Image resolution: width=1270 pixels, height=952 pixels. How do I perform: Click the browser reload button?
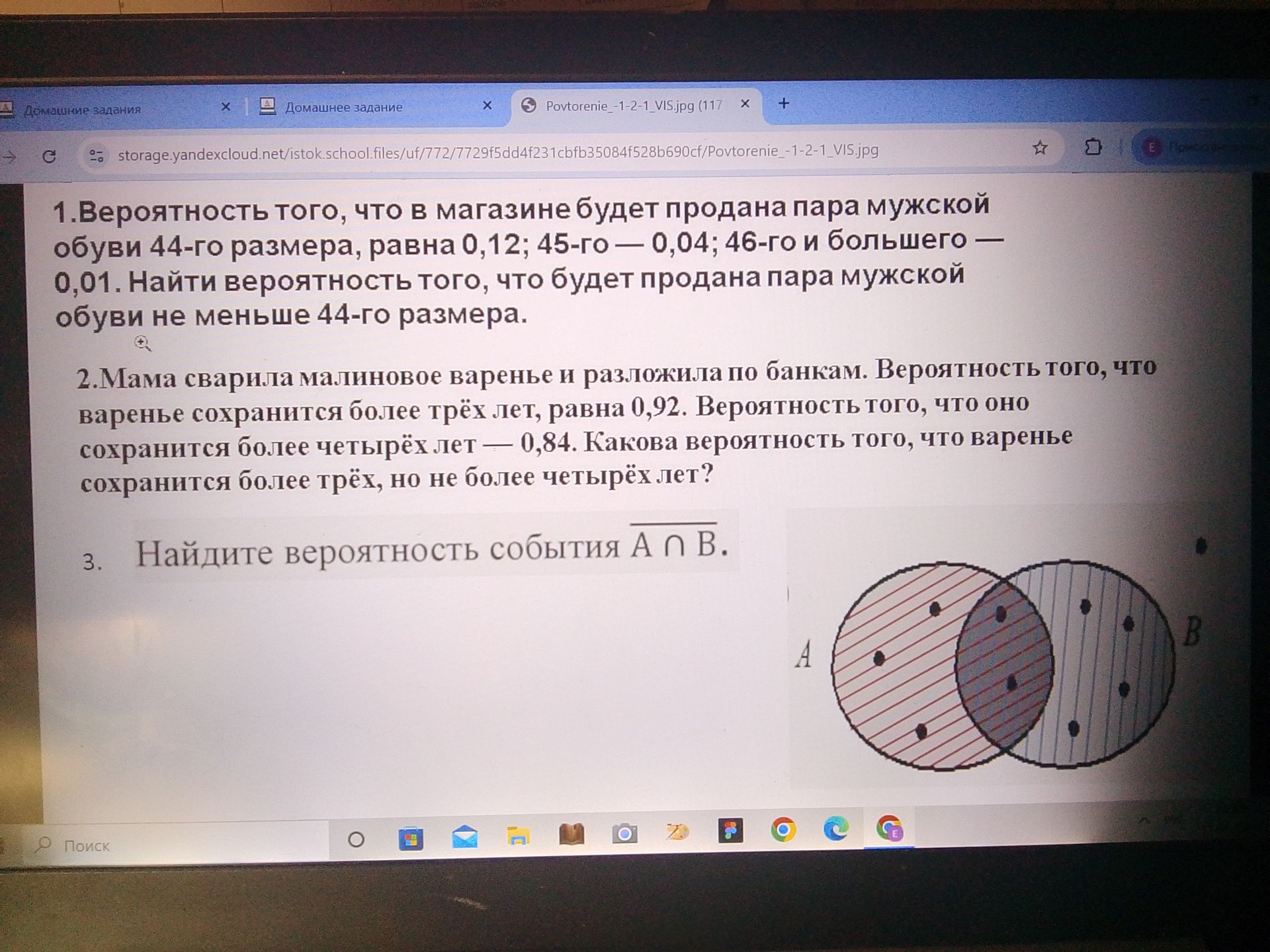click(x=49, y=157)
